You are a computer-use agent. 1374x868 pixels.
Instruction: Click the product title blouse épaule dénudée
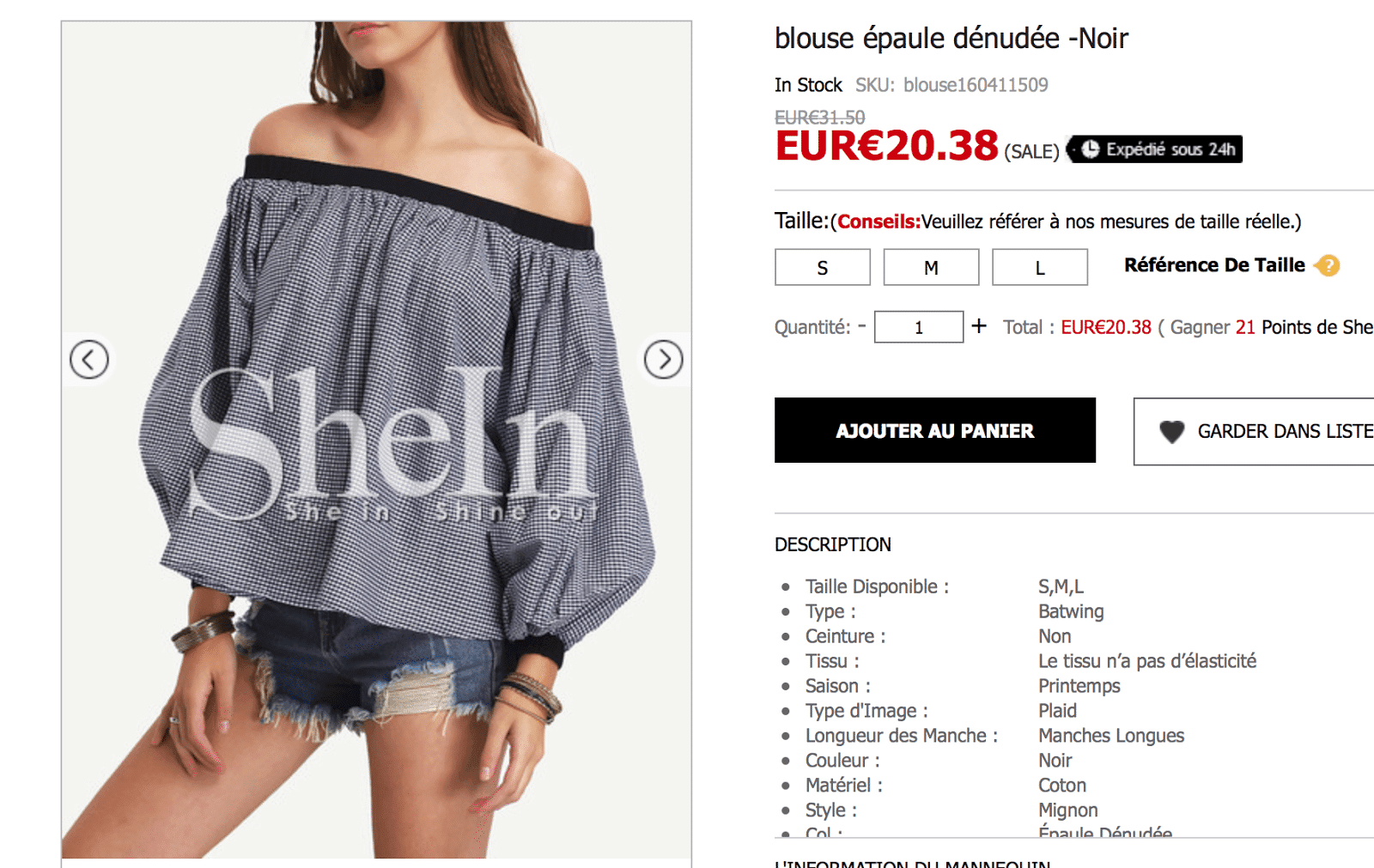pyautogui.click(x=951, y=39)
